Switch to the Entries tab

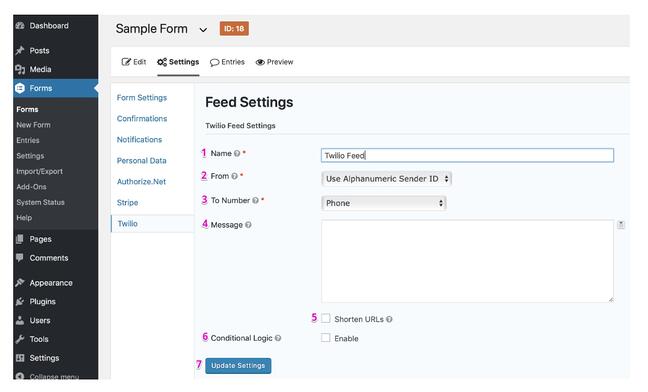227,62
